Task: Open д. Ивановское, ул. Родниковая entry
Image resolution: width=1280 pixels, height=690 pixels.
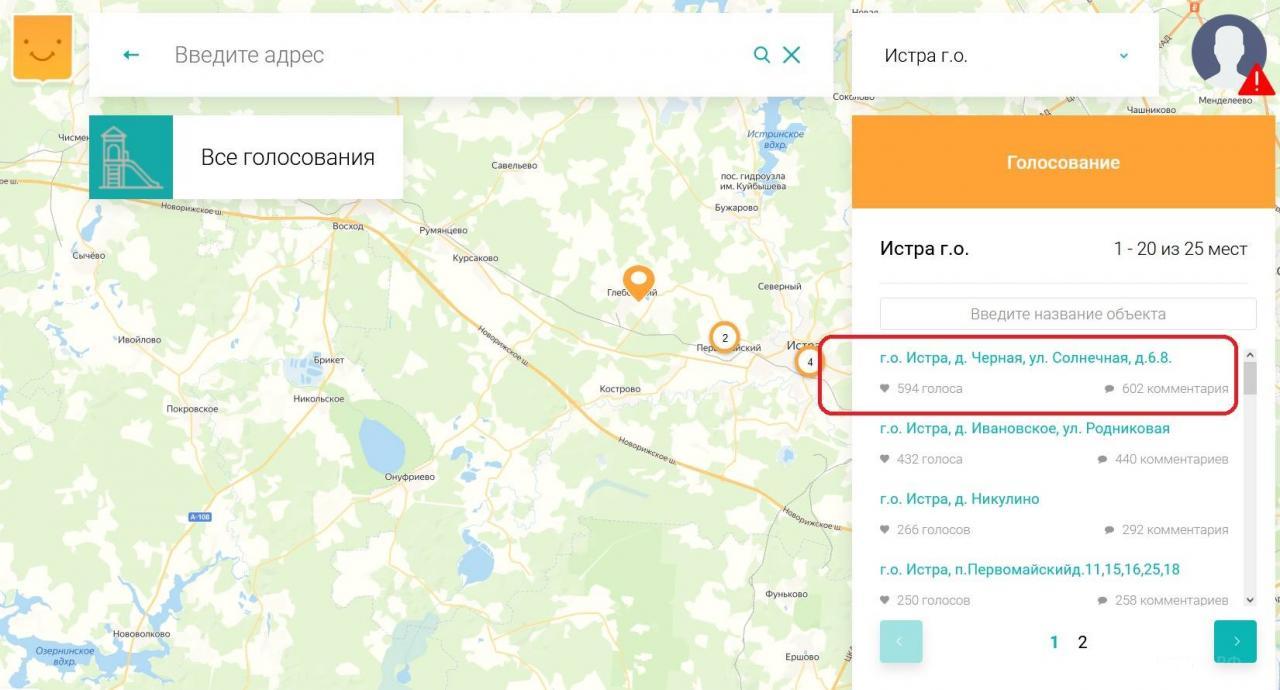Action: (1025, 428)
